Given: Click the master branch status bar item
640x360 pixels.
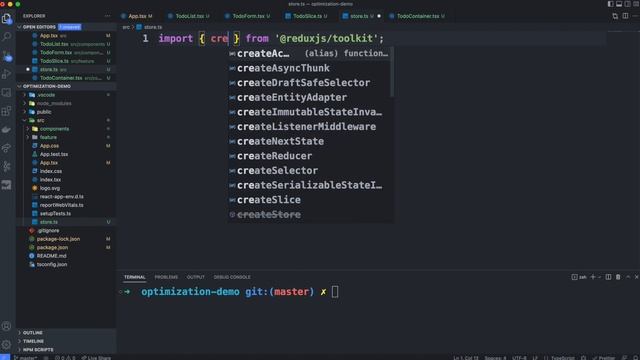Looking at the screenshot, I should coord(25,358).
